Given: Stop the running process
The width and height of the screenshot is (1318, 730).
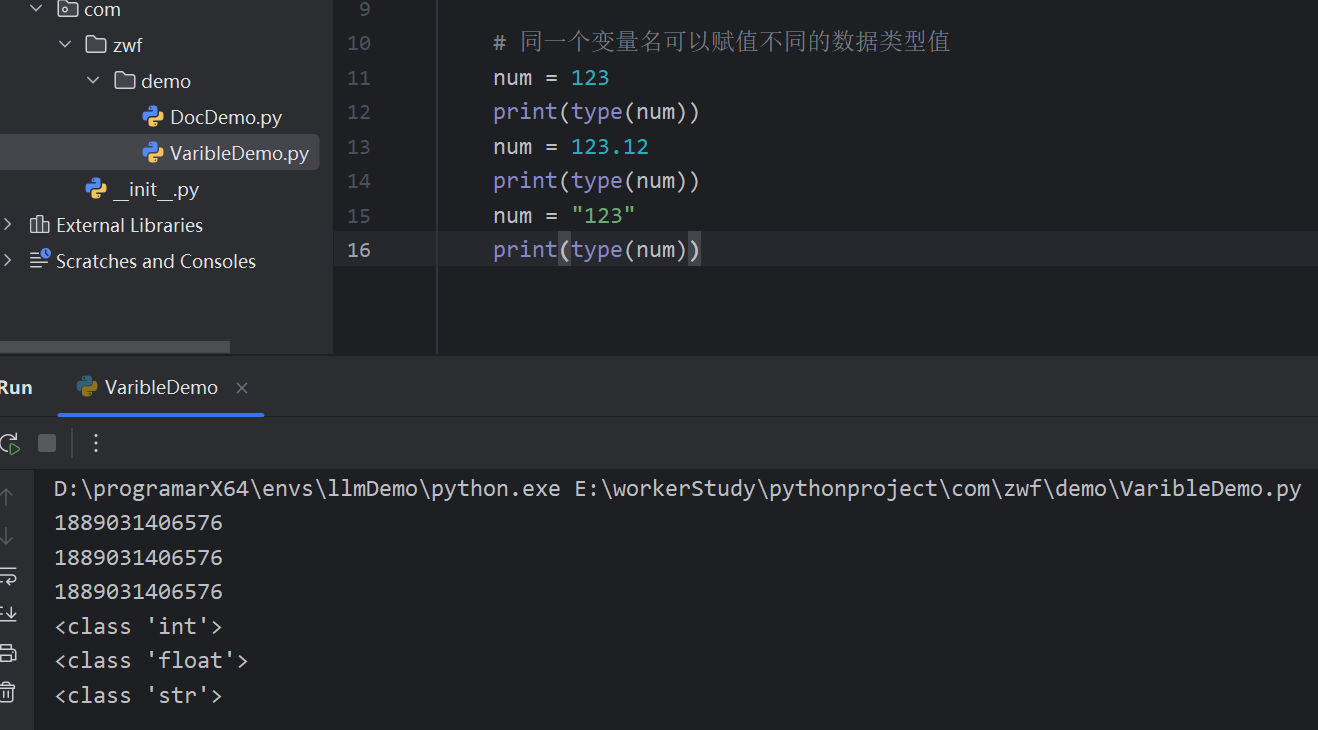Looking at the screenshot, I should point(47,443).
